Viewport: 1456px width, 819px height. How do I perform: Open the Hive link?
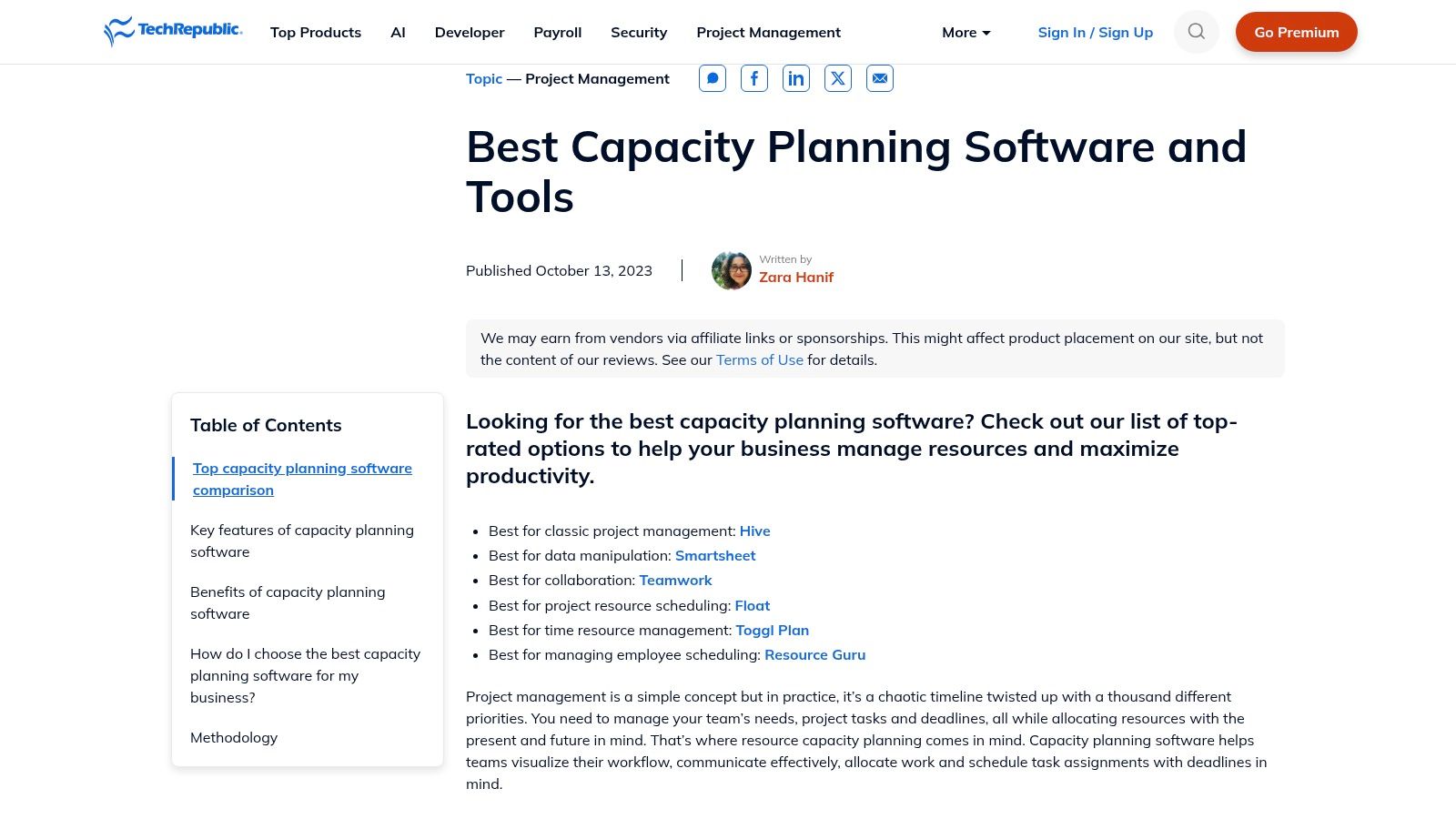[755, 531]
